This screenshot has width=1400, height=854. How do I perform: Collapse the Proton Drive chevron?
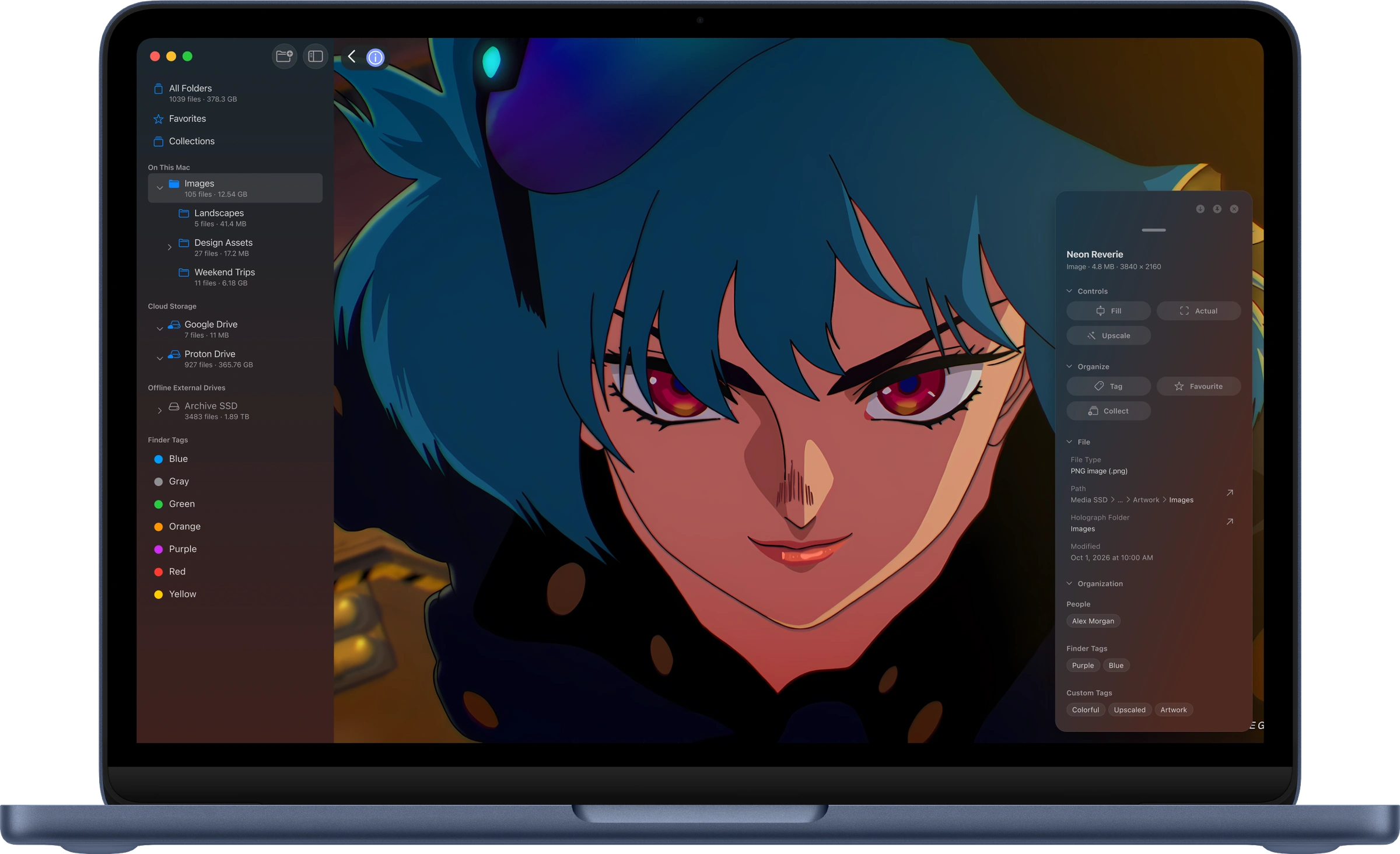click(x=159, y=359)
